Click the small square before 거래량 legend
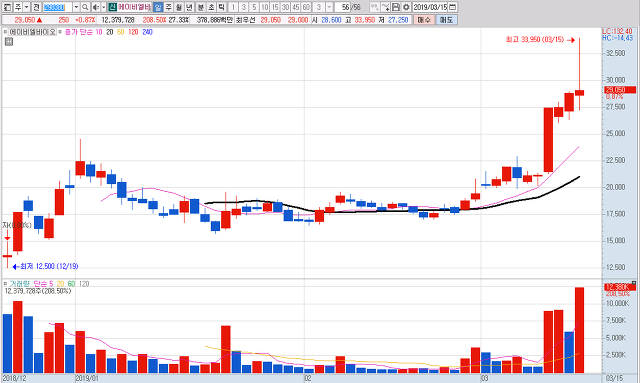This screenshot has height=383, width=640. pos(5,283)
